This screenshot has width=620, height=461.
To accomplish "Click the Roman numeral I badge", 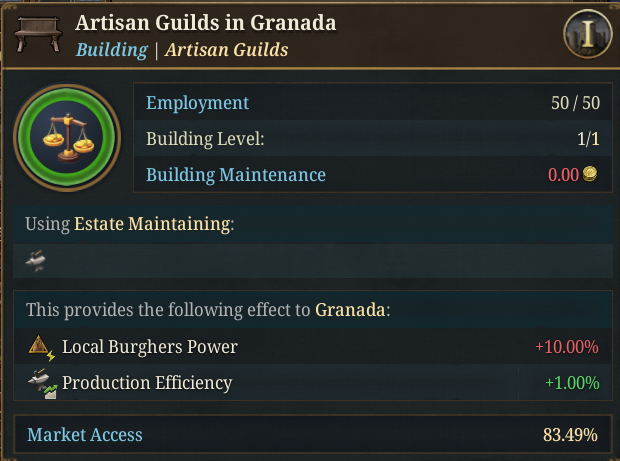I will coord(587,35).
